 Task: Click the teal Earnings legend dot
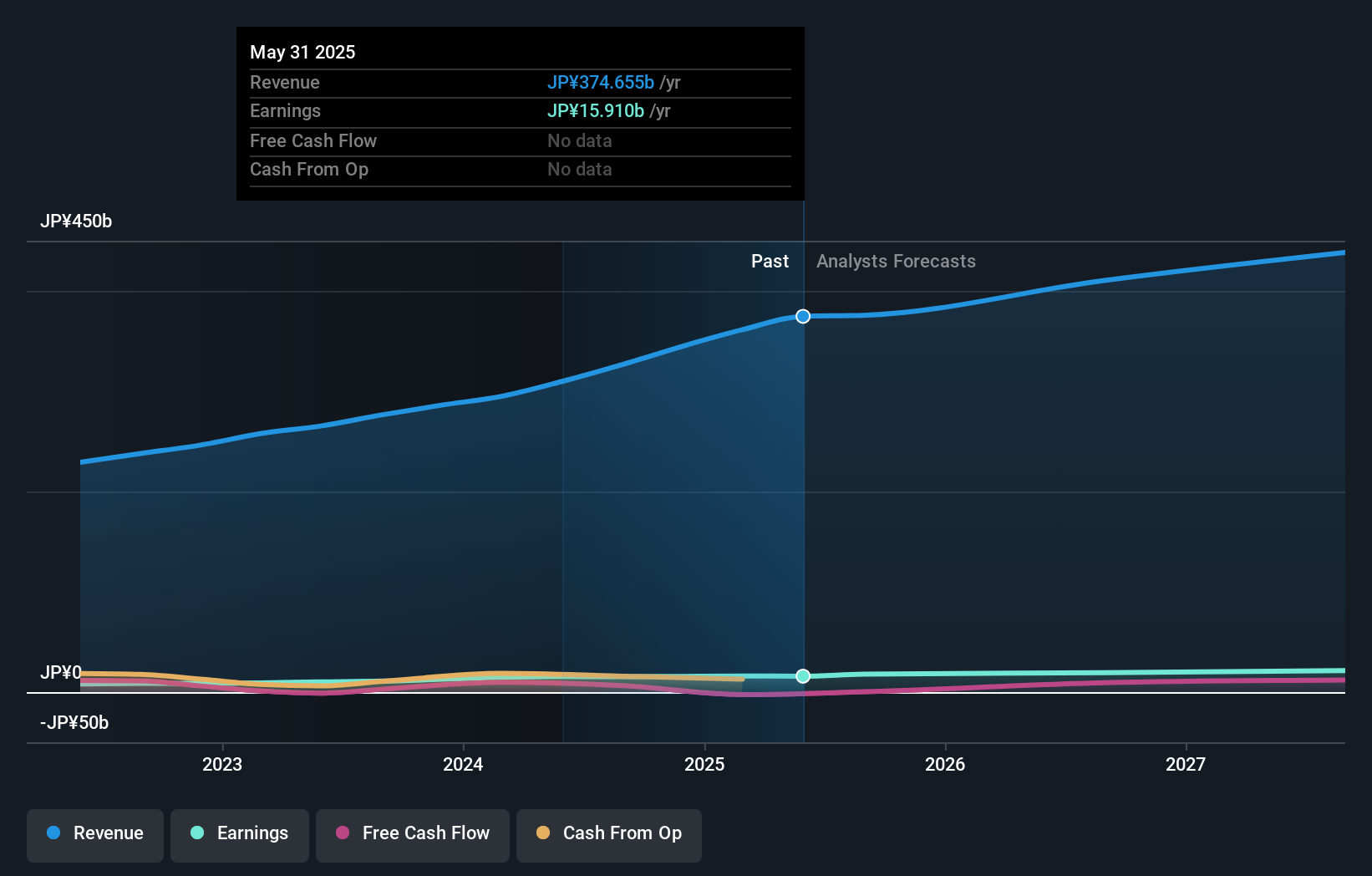(x=197, y=833)
